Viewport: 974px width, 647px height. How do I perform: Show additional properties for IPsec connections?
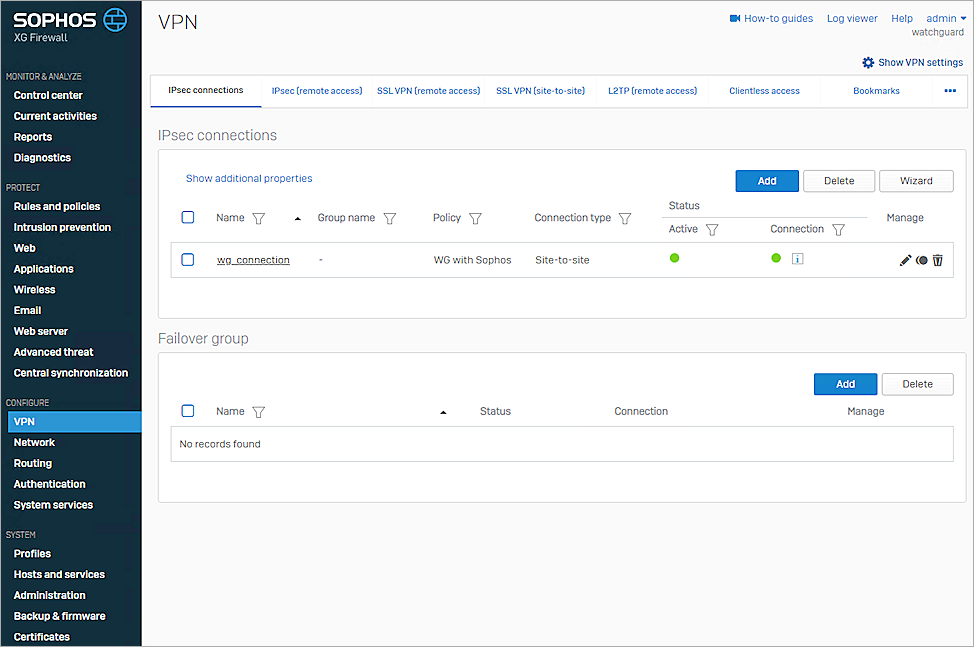tap(248, 178)
